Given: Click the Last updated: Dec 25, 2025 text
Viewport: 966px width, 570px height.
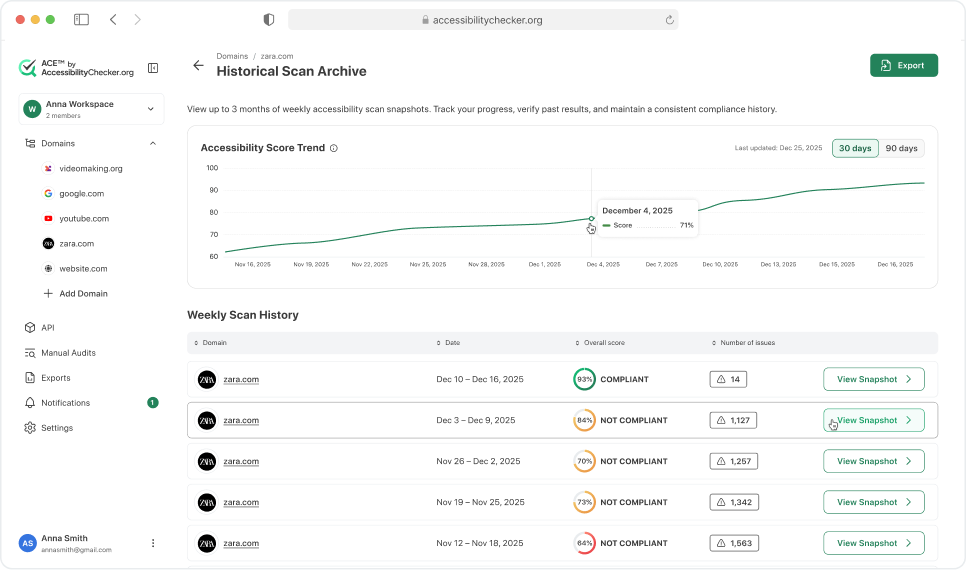Looking at the screenshot, I should pyautogui.click(x=778, y=148).
